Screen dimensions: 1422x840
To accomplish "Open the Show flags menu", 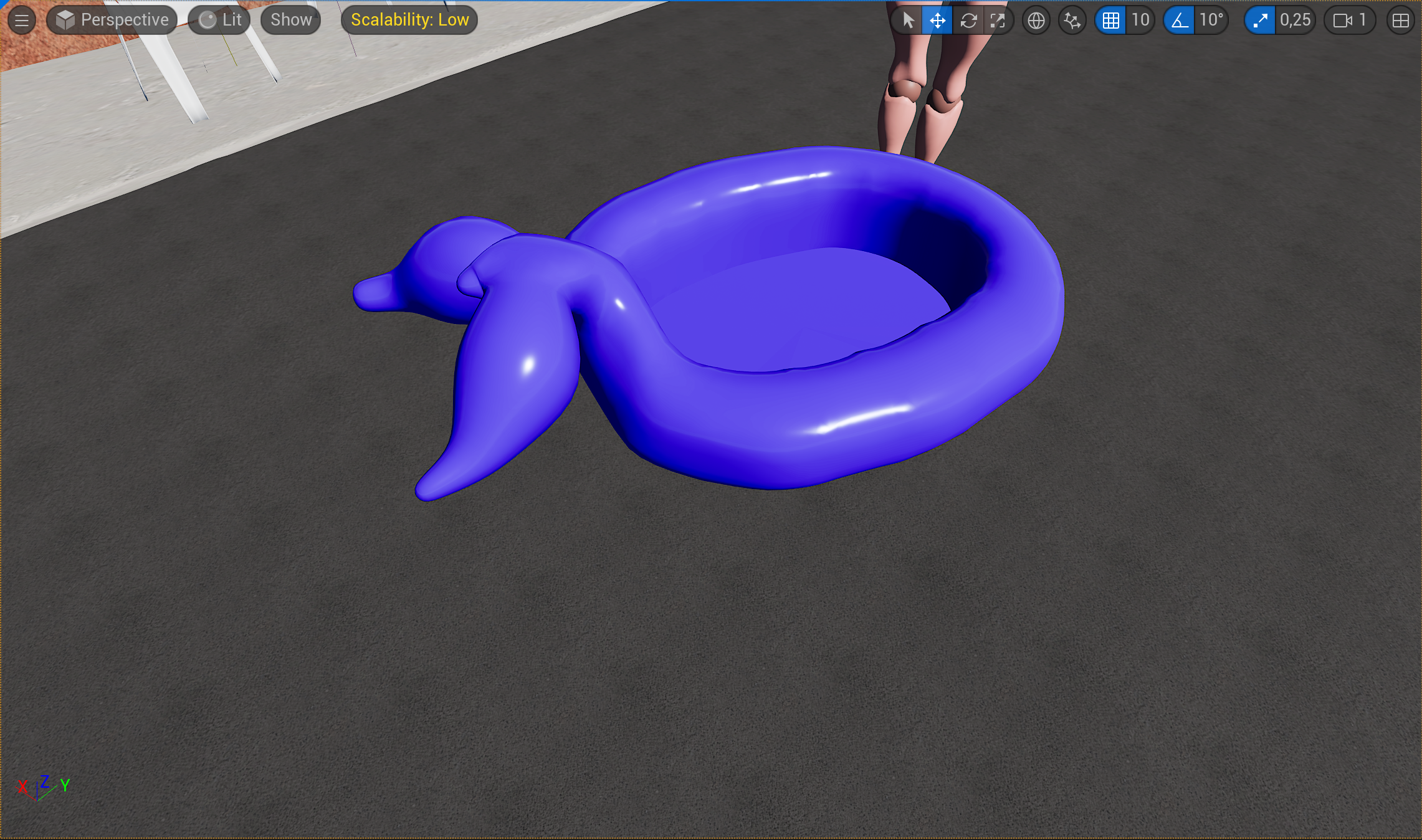I will (291, 20).
